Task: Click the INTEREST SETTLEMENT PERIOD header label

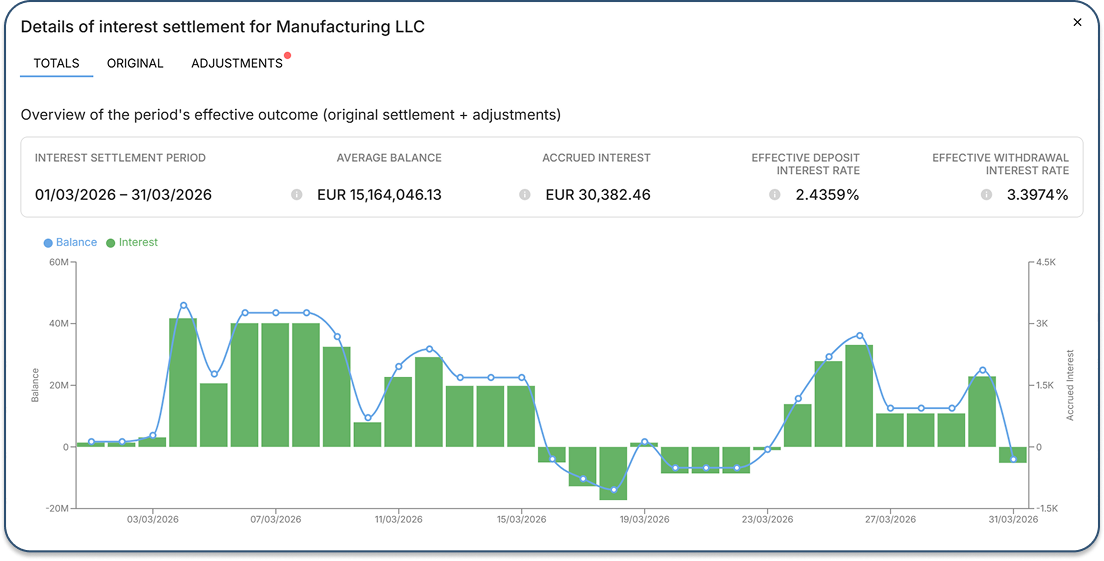Action: point(120,158)
